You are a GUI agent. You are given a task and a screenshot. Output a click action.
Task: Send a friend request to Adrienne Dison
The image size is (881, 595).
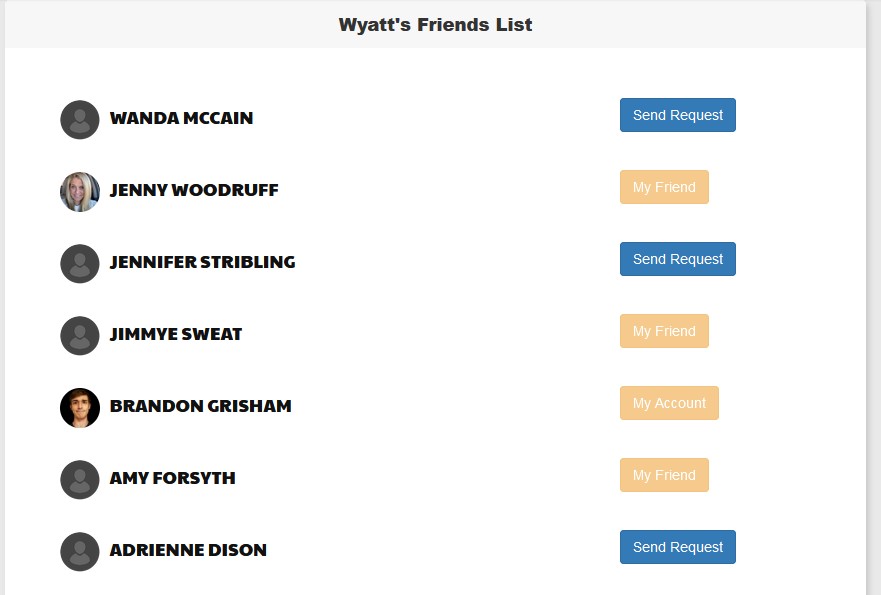[x=678, y=547]
